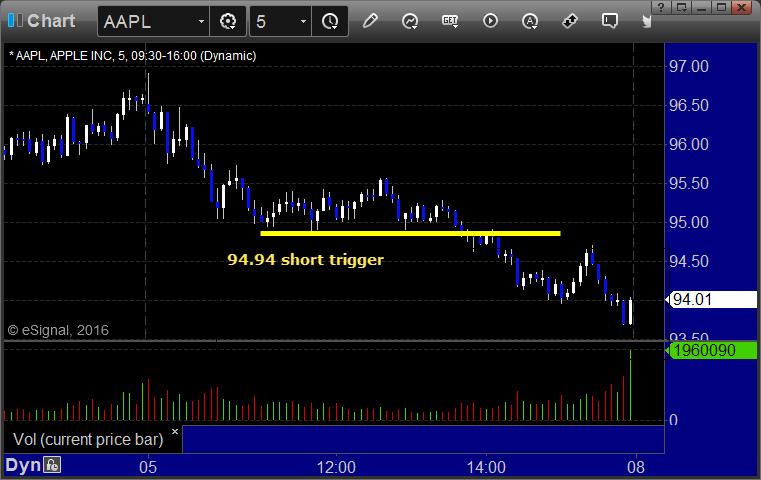
Task: Click the 96.00 price axis label
Action: 689,144
